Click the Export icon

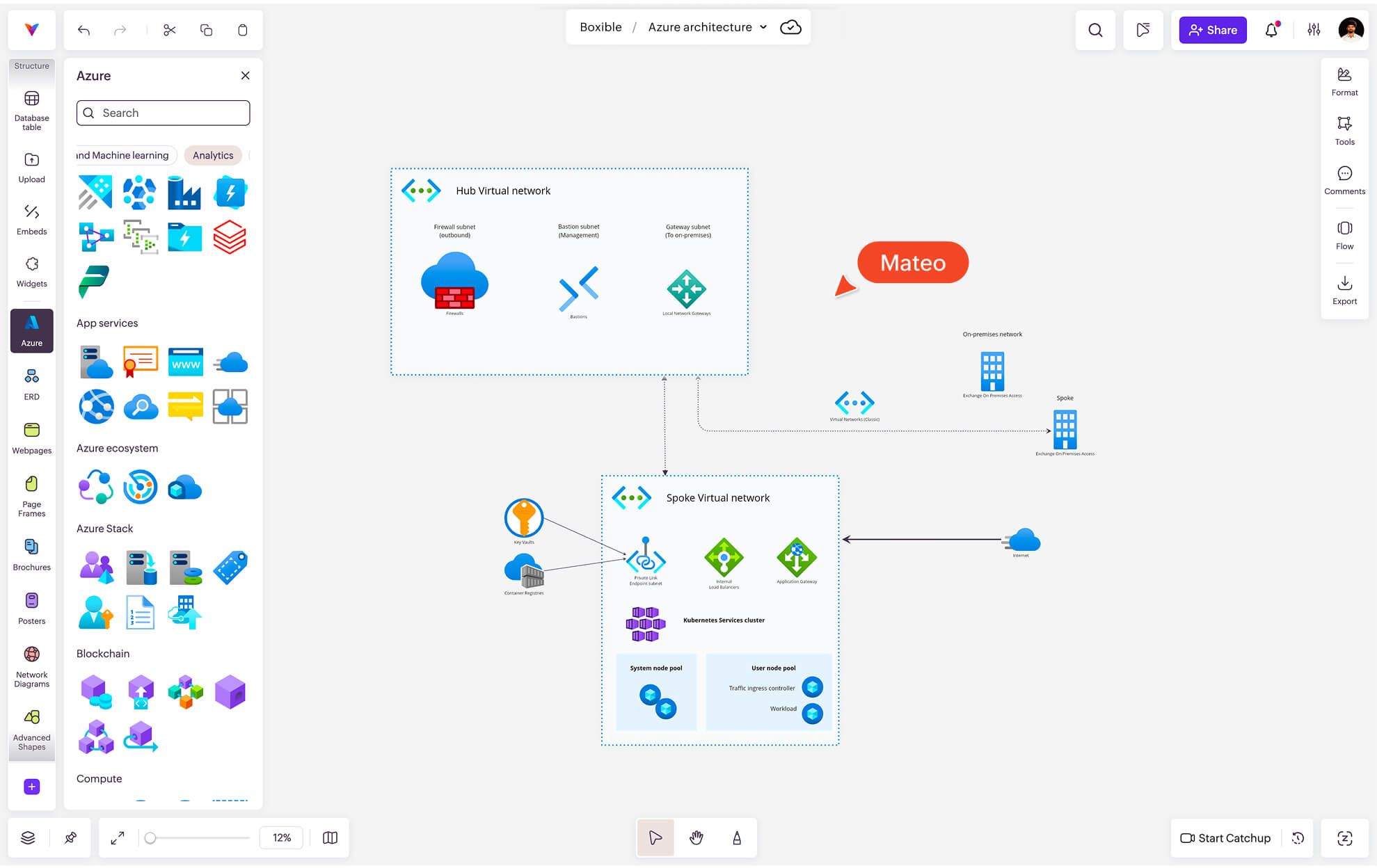[x=1344, y=289]
